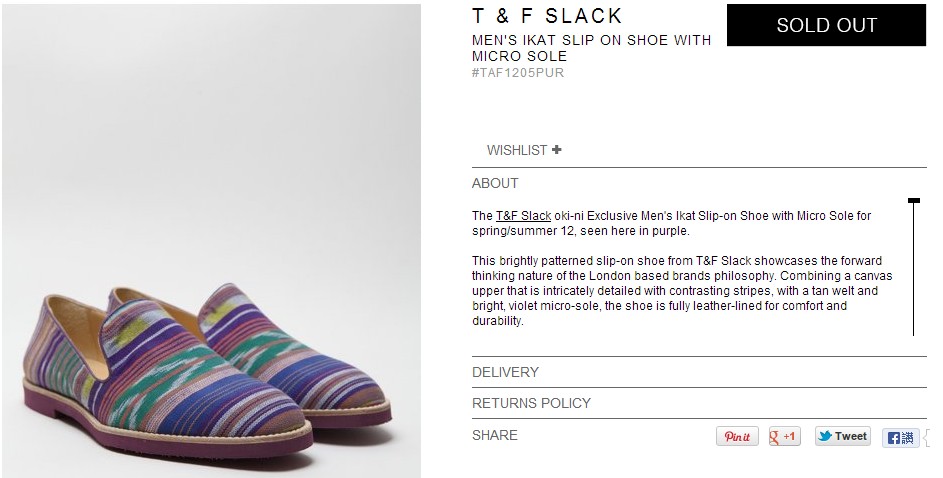Collapse the ABOUT section
Screen dimensions: 943x478
[495, 183]
